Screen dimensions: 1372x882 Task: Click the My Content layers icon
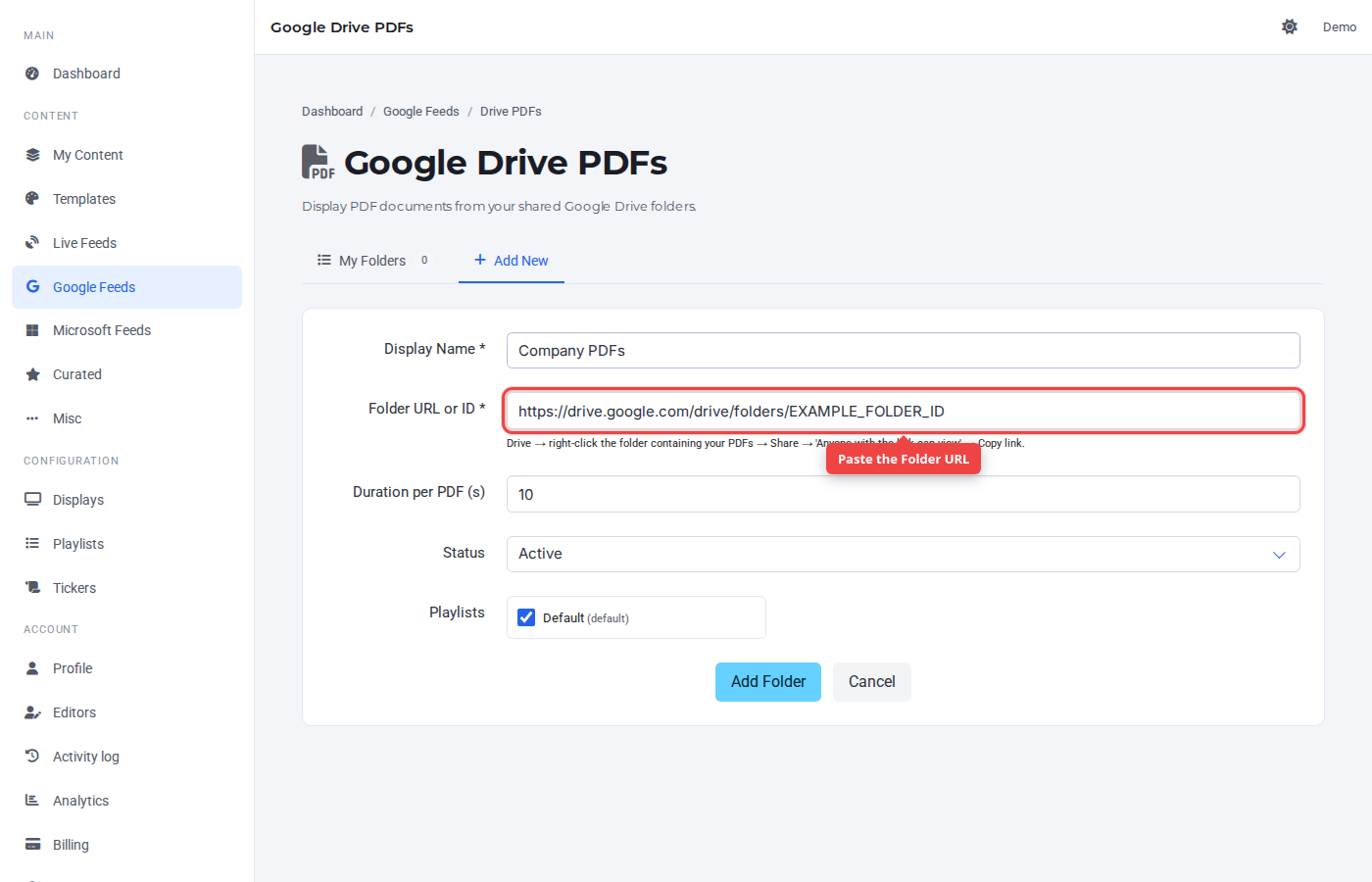click(x=32, y=155)
